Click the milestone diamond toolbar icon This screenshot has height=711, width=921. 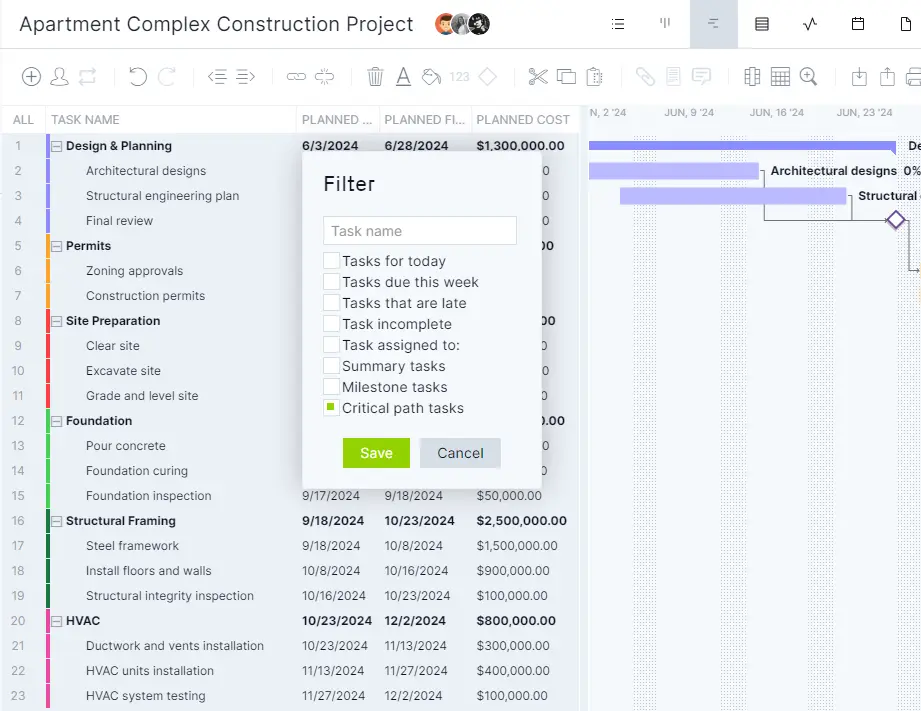488,77
